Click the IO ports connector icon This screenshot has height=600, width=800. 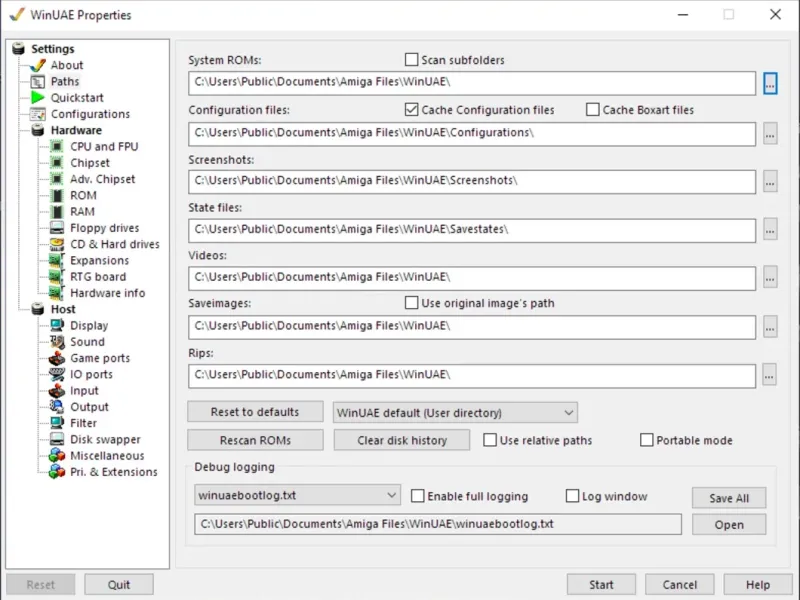57,374
